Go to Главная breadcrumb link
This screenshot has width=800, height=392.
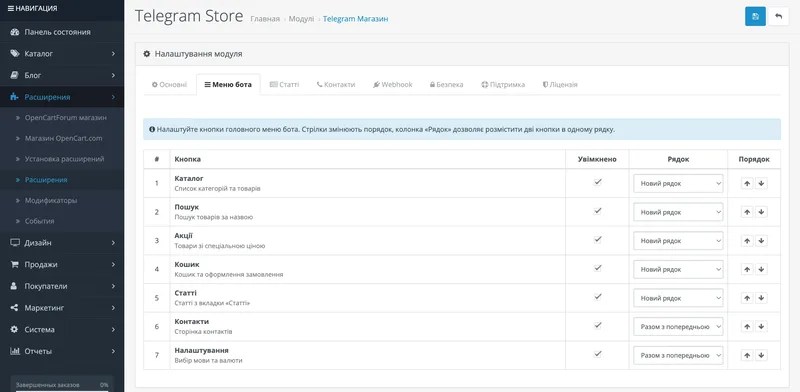[265, 19]
